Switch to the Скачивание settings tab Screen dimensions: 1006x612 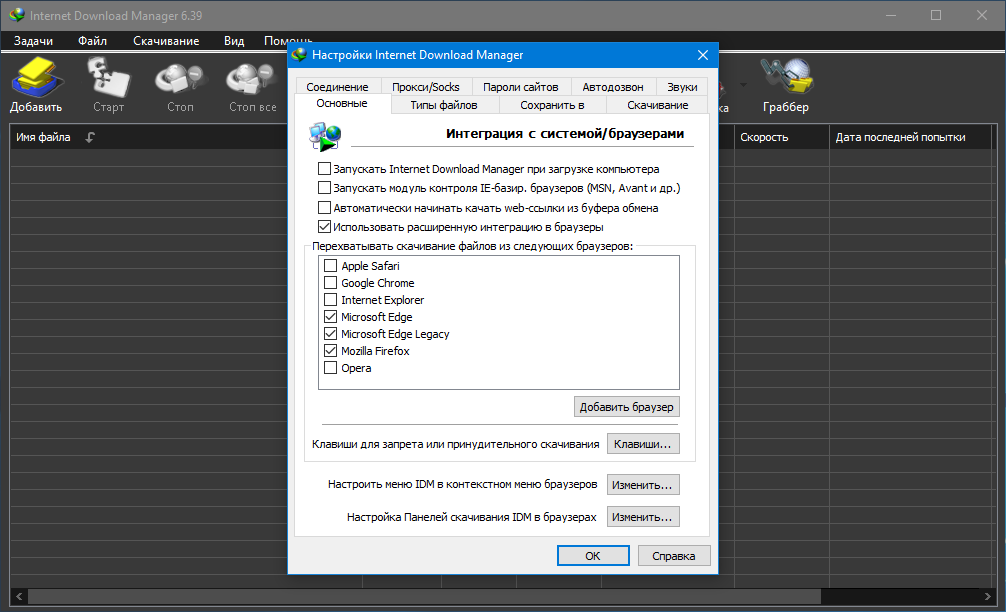tap(658, 105)
